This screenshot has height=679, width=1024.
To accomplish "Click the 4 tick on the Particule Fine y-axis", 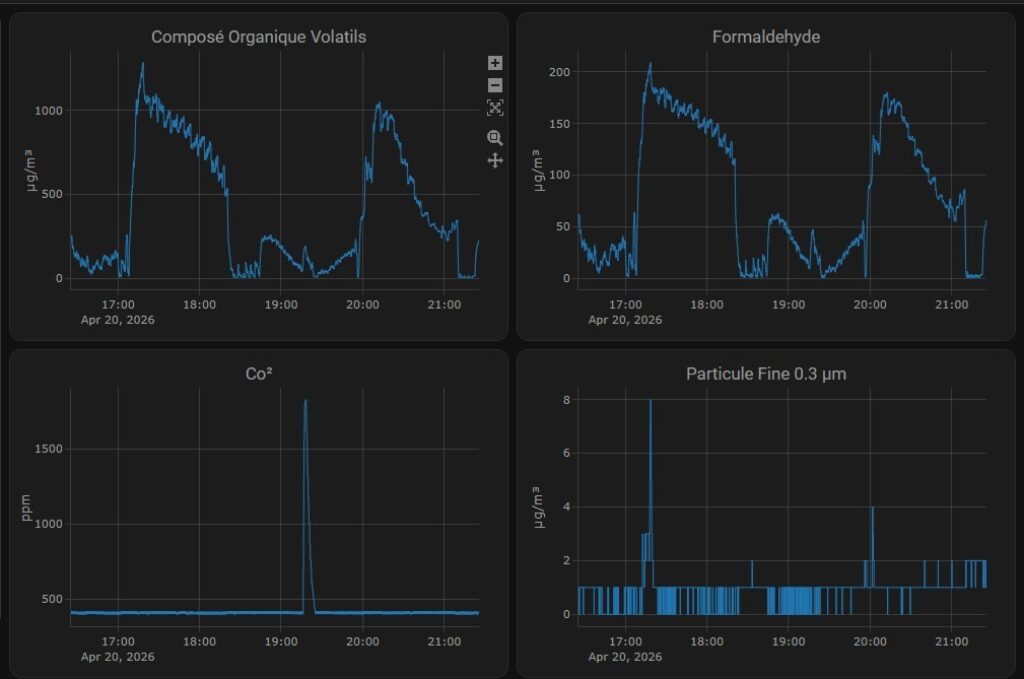I will pos(566,507).
